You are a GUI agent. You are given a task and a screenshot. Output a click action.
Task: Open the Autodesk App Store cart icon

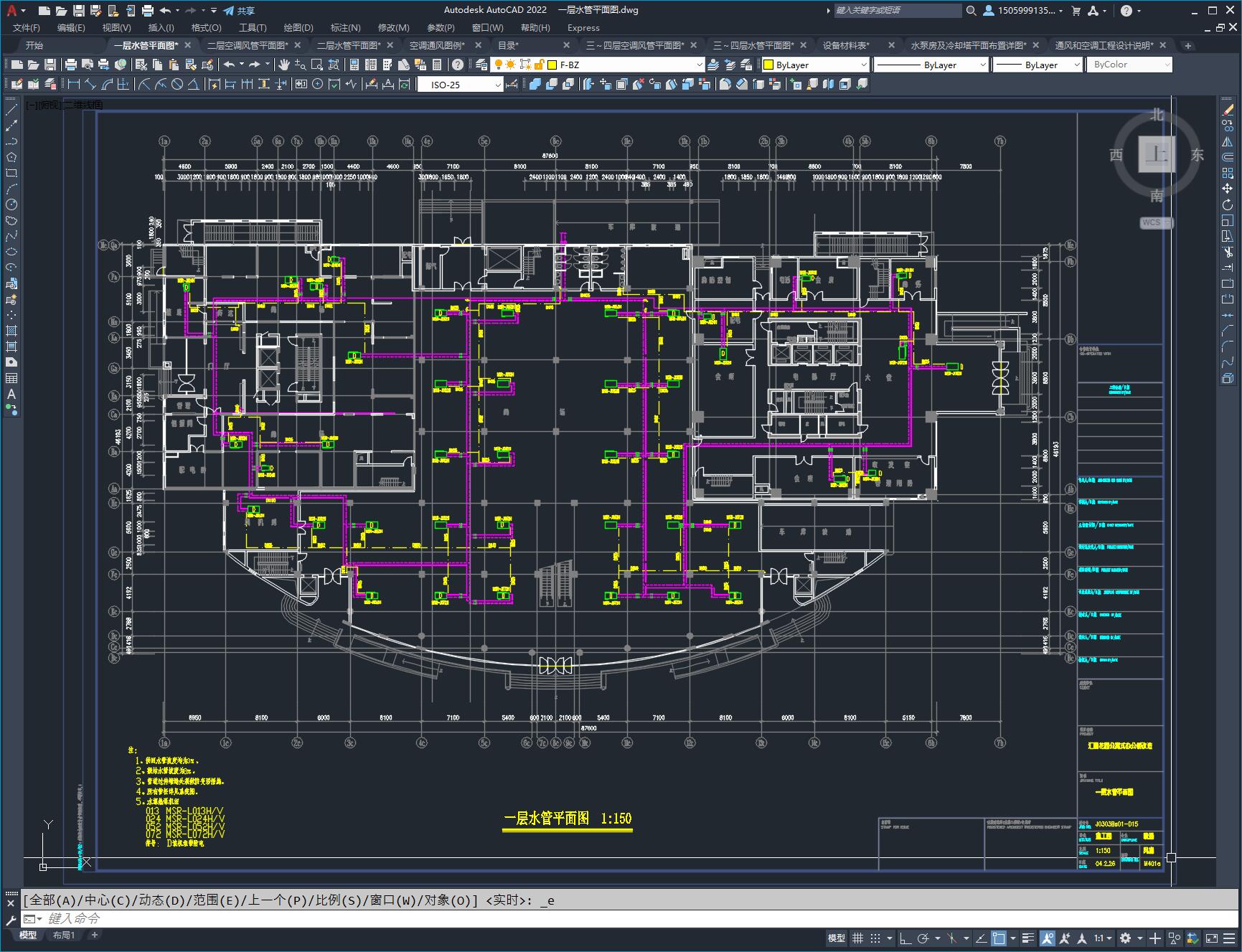pyautogui.click(x=1076, y=10)
